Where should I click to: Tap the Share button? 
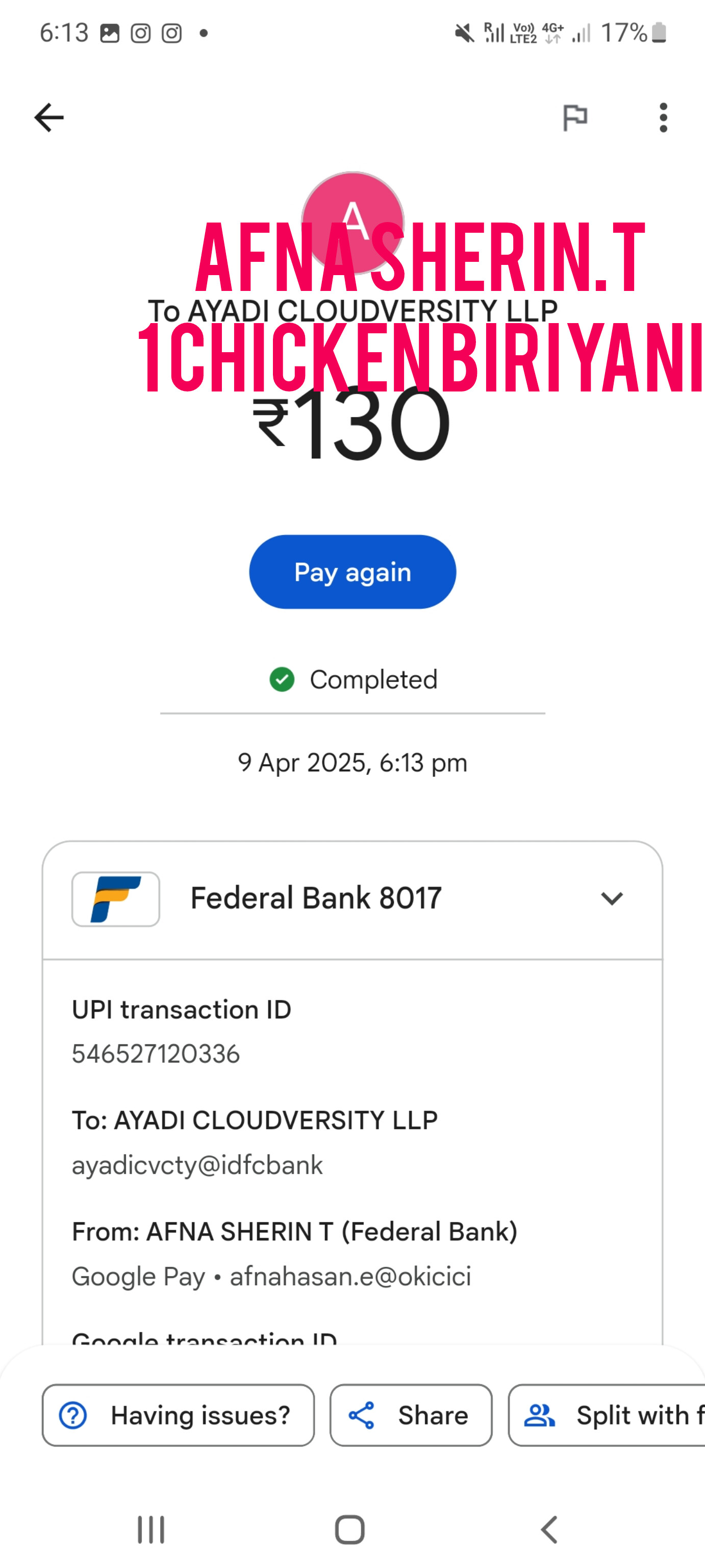point(411,1415)
